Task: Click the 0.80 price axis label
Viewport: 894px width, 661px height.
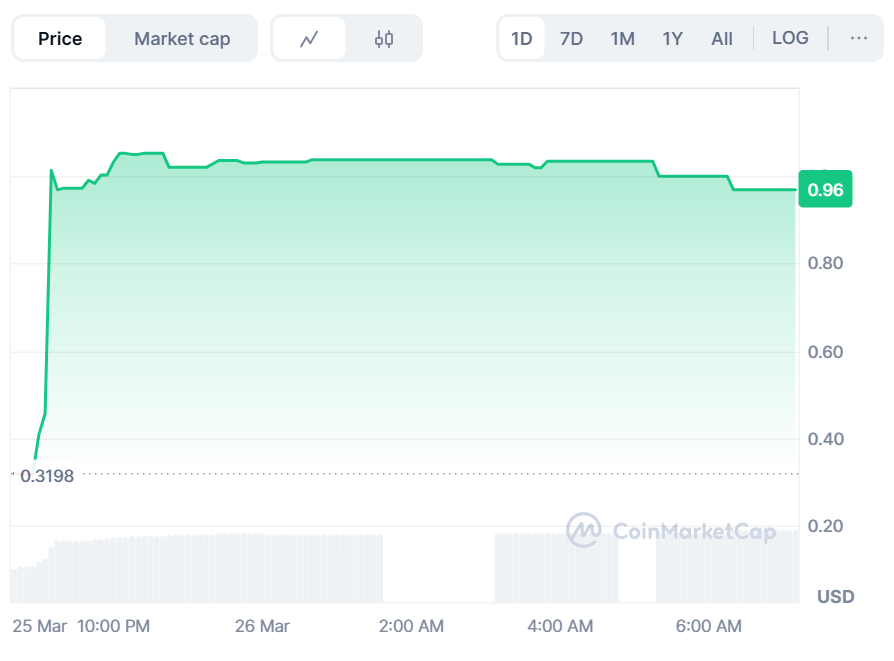Action: (x=825, y=264)
